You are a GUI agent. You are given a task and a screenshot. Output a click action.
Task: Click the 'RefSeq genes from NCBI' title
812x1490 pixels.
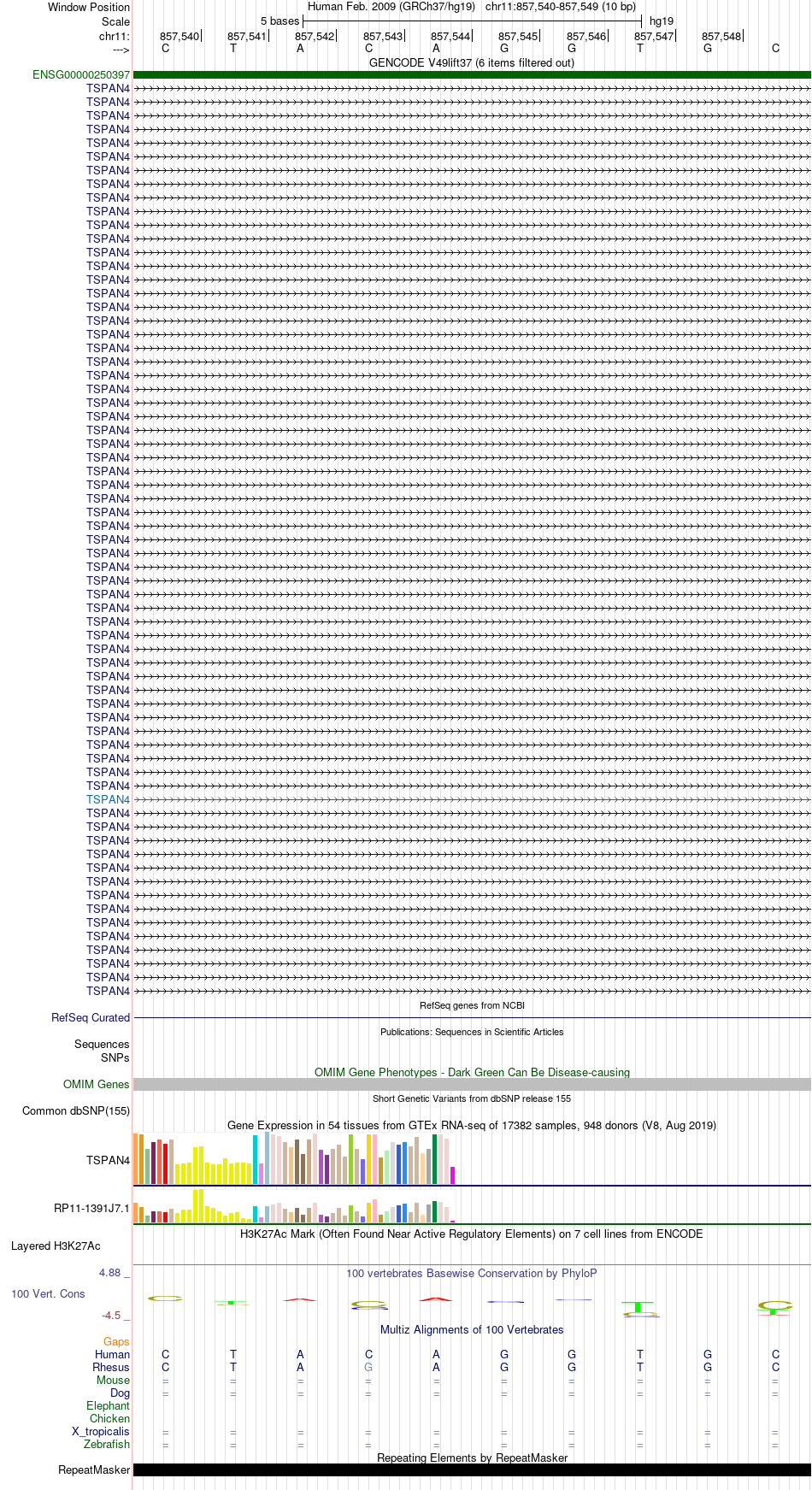(472, 1005)
